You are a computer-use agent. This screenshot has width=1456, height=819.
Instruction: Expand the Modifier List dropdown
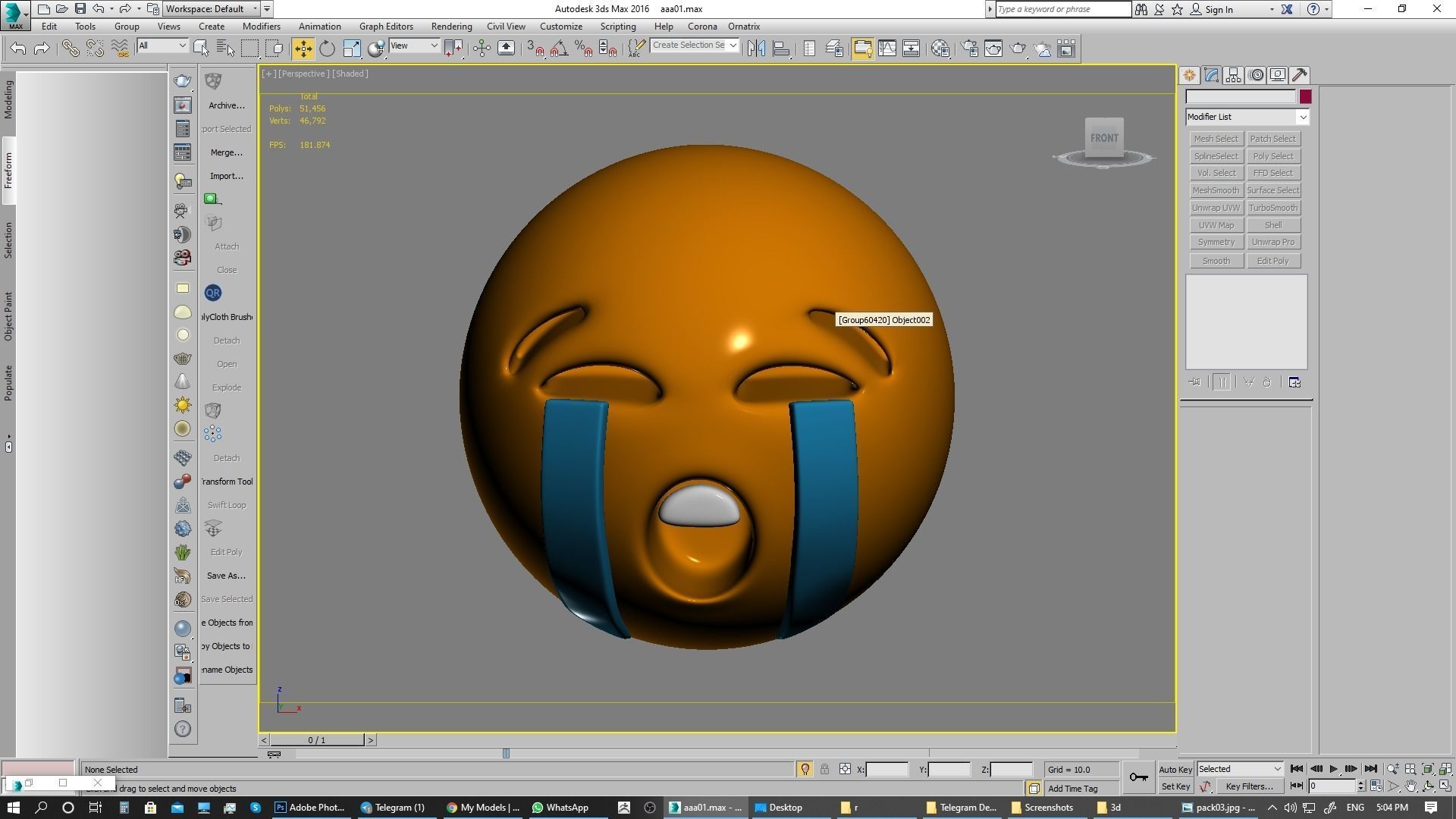pyautogui.click(x=1302, y=117)
